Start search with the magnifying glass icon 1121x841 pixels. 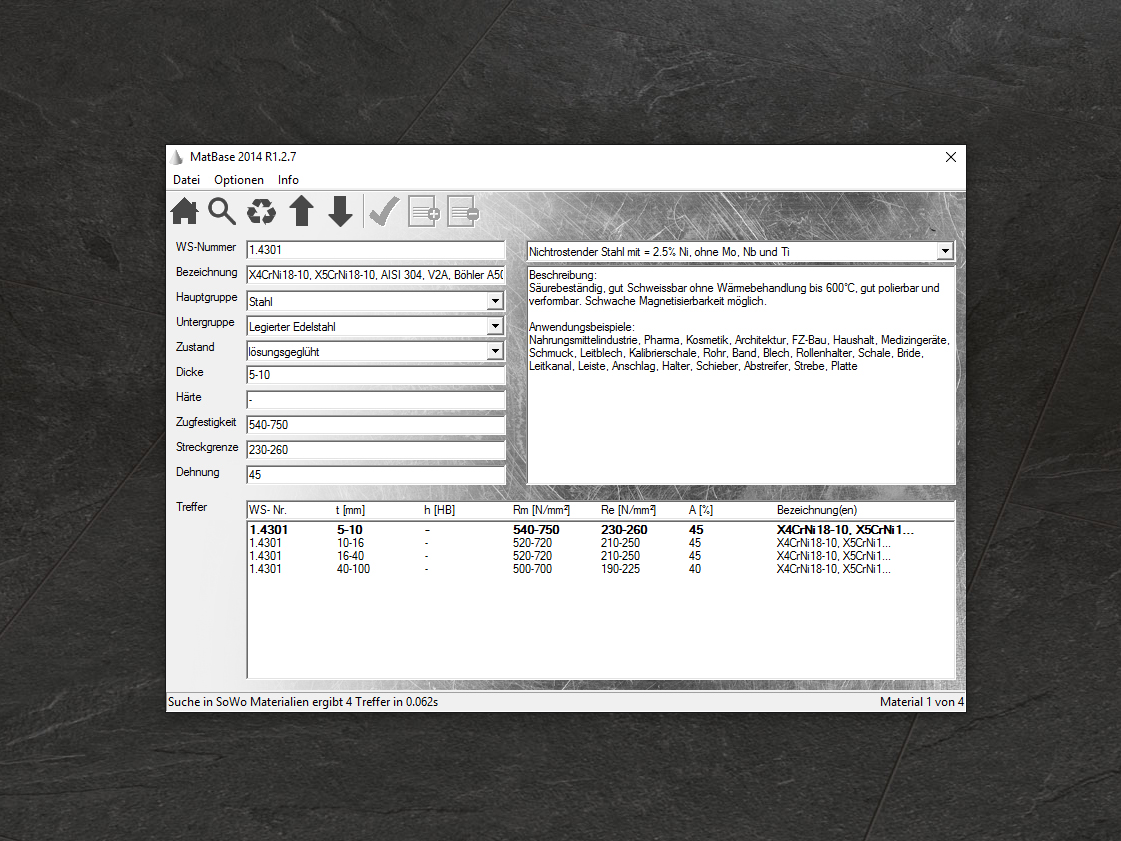pyautogui.click(x=222, y=211)
